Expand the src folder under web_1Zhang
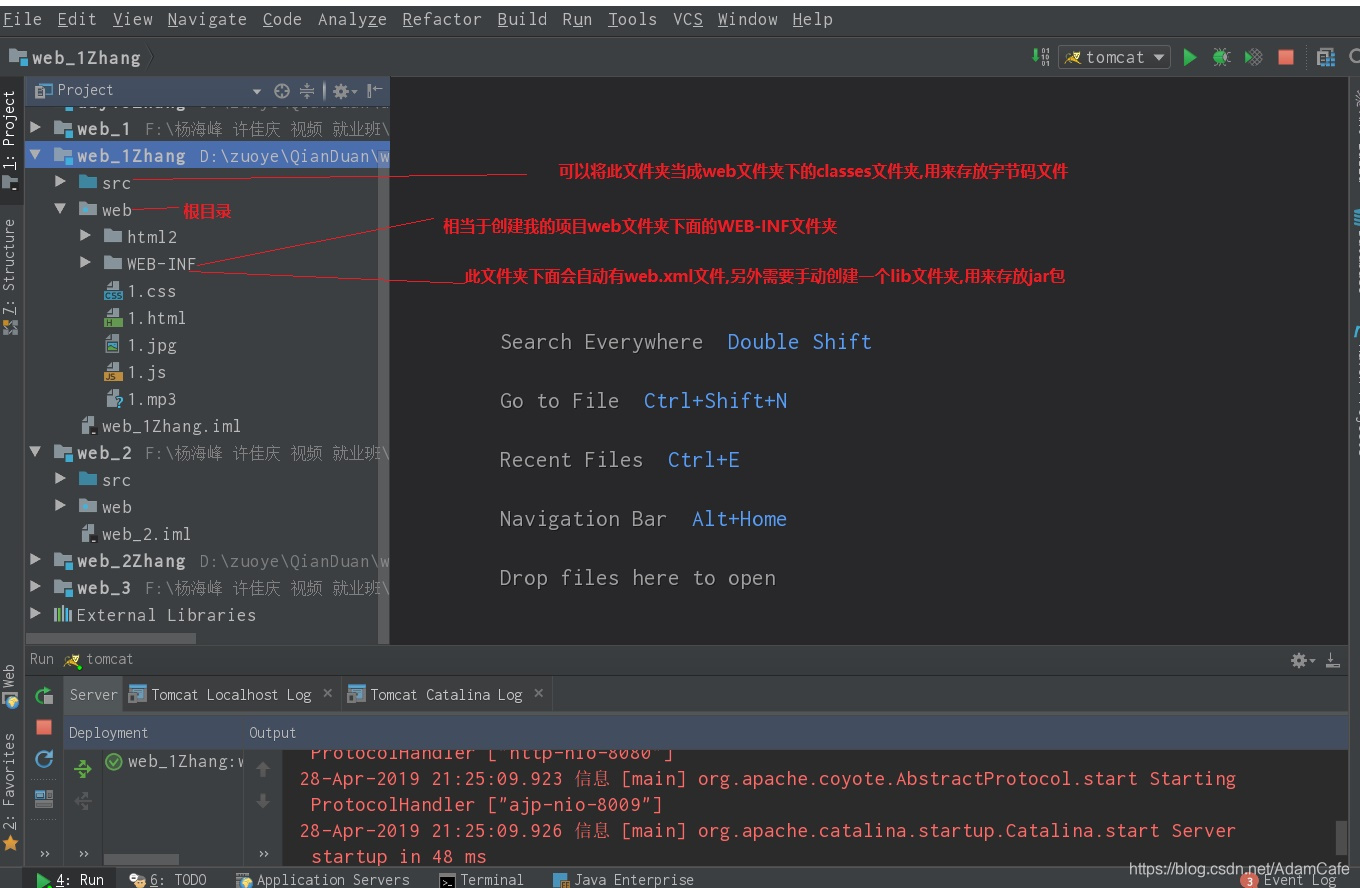The width and height of the screenshot is (1360, 888). [61, 182]
